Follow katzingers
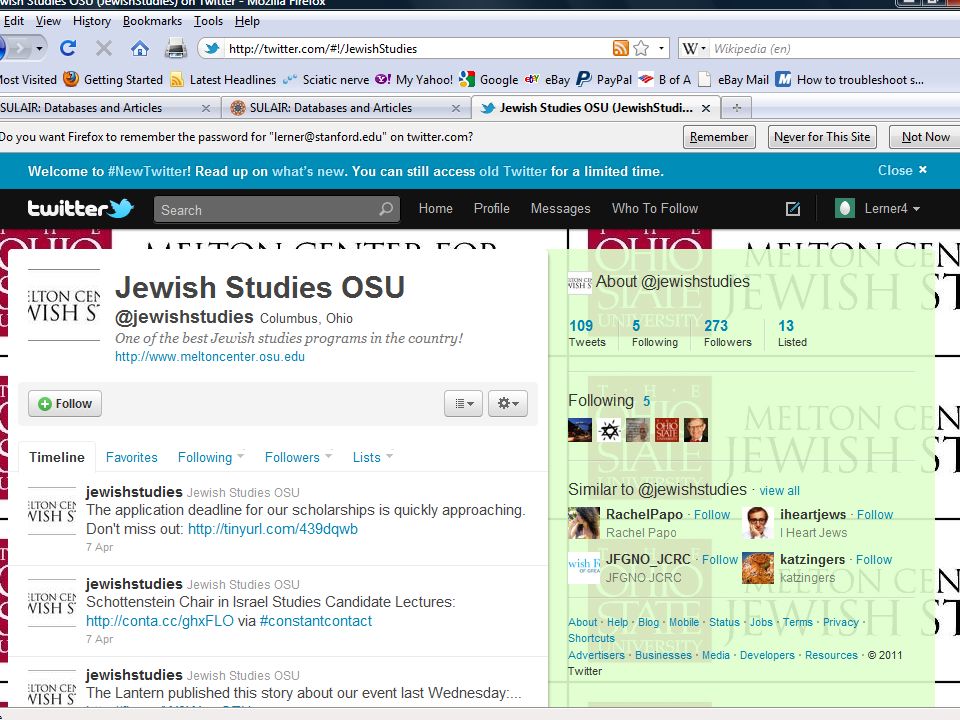 (x=874, y=559)
